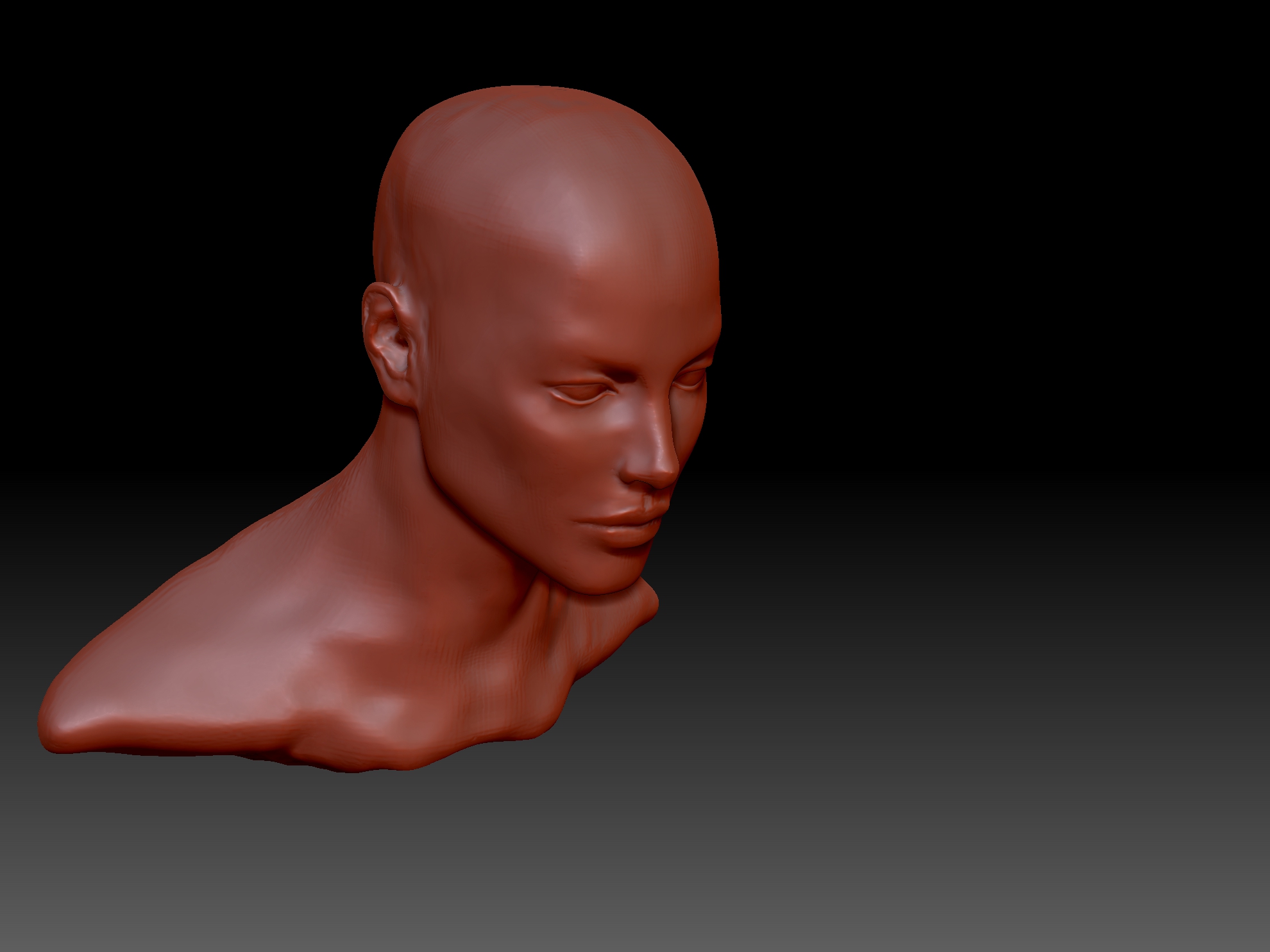Viewport: 1270px width, 952px height.
Task: Click the model's closed left eyelid
Action: 579,392
